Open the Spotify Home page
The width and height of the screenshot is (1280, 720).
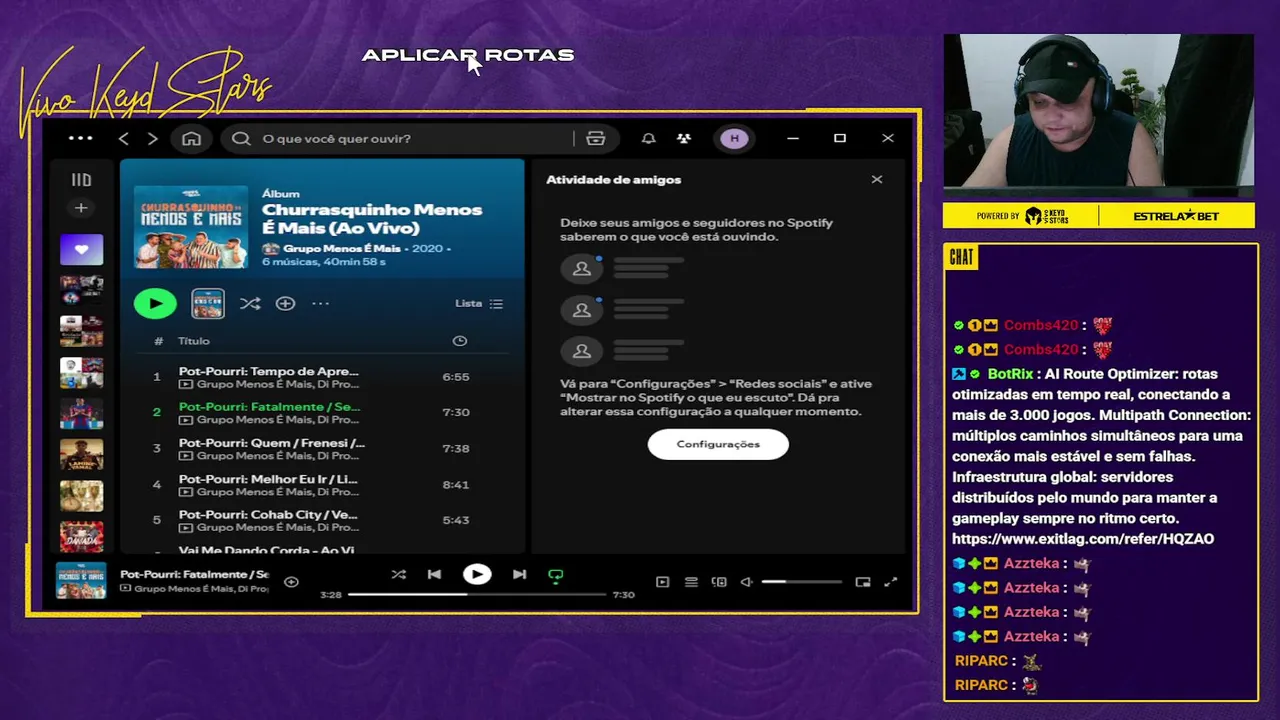[191, 138]
